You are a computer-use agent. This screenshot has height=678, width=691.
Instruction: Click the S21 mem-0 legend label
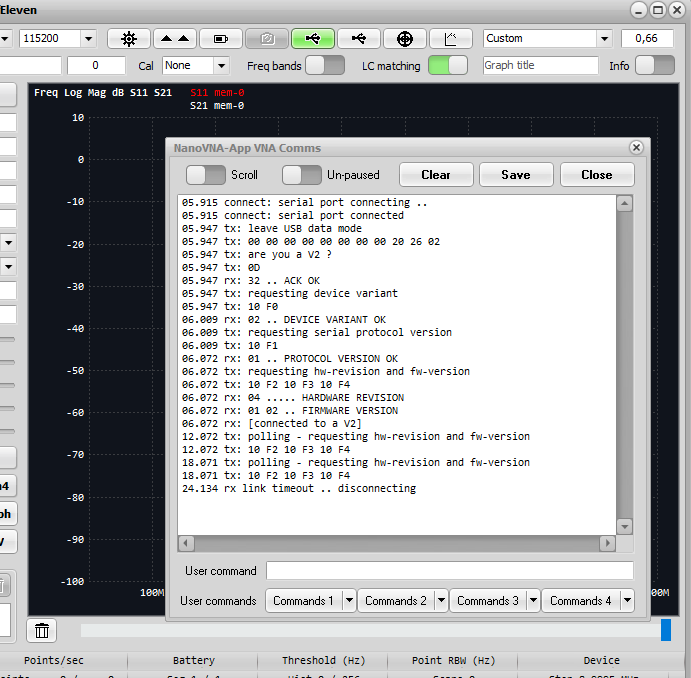(x=217, y=106)
